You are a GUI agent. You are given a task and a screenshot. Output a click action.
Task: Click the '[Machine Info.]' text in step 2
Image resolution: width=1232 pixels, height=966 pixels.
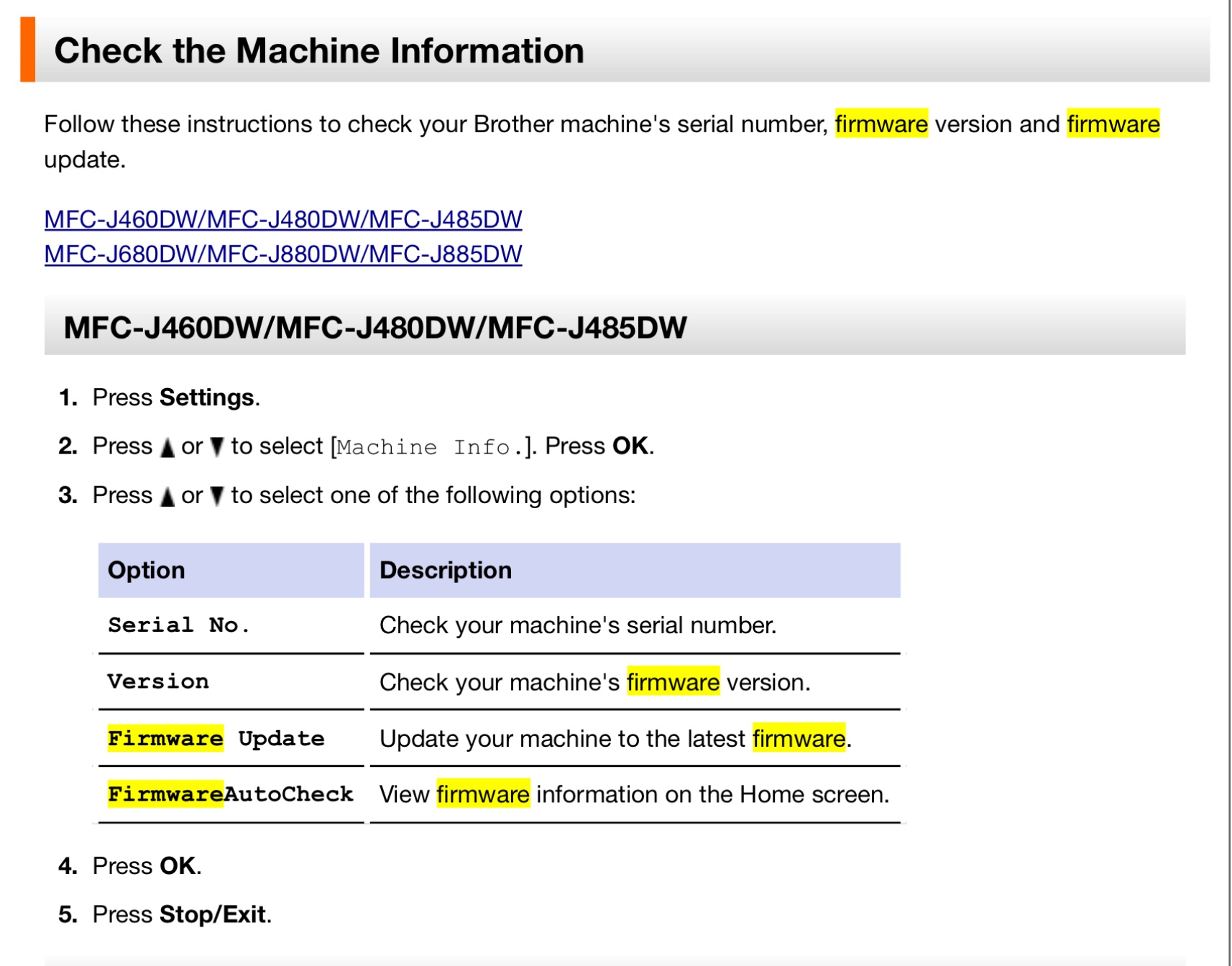point(432,446)
